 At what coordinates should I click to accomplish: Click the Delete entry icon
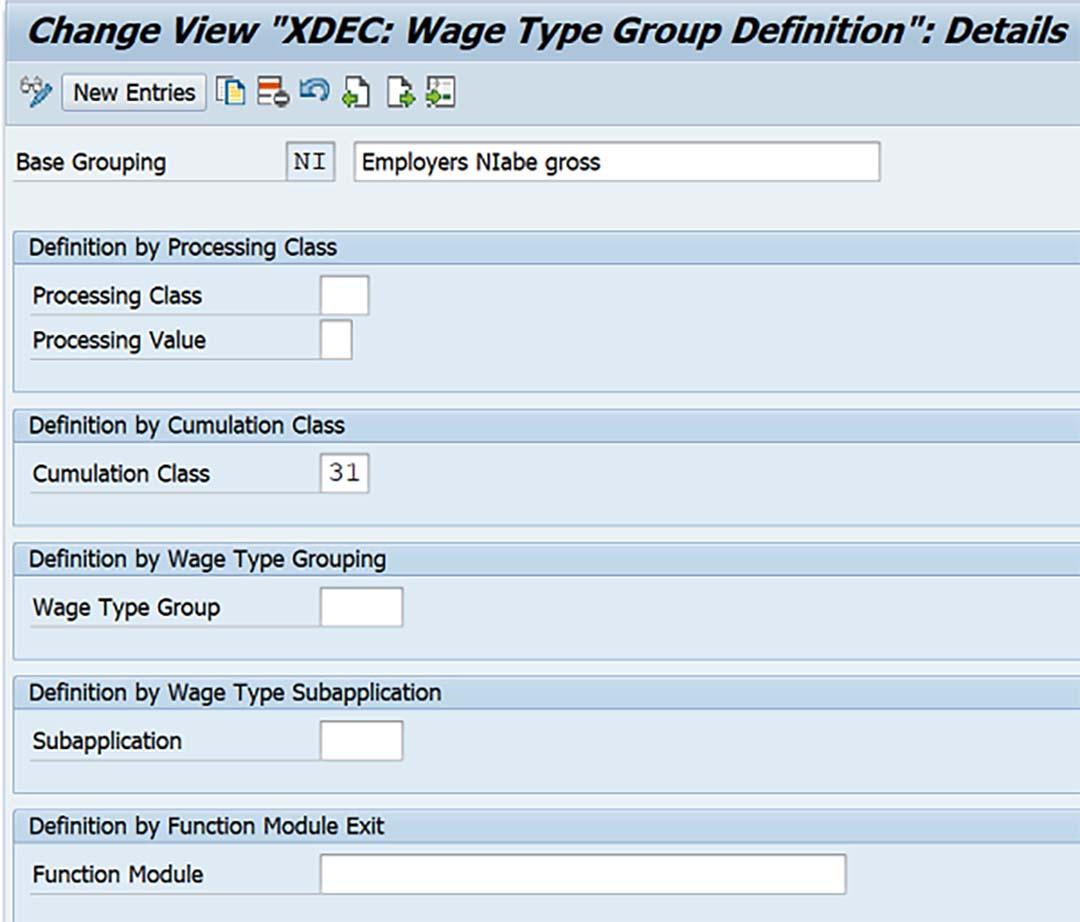[273, 92]
